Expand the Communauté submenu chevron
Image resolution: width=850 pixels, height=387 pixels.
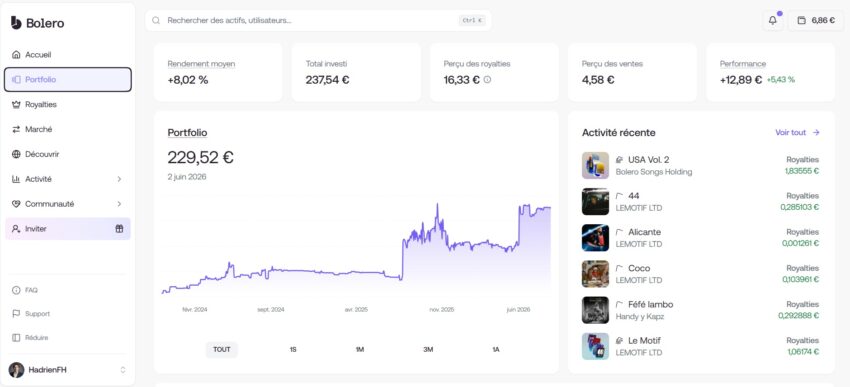coord(119,204)
